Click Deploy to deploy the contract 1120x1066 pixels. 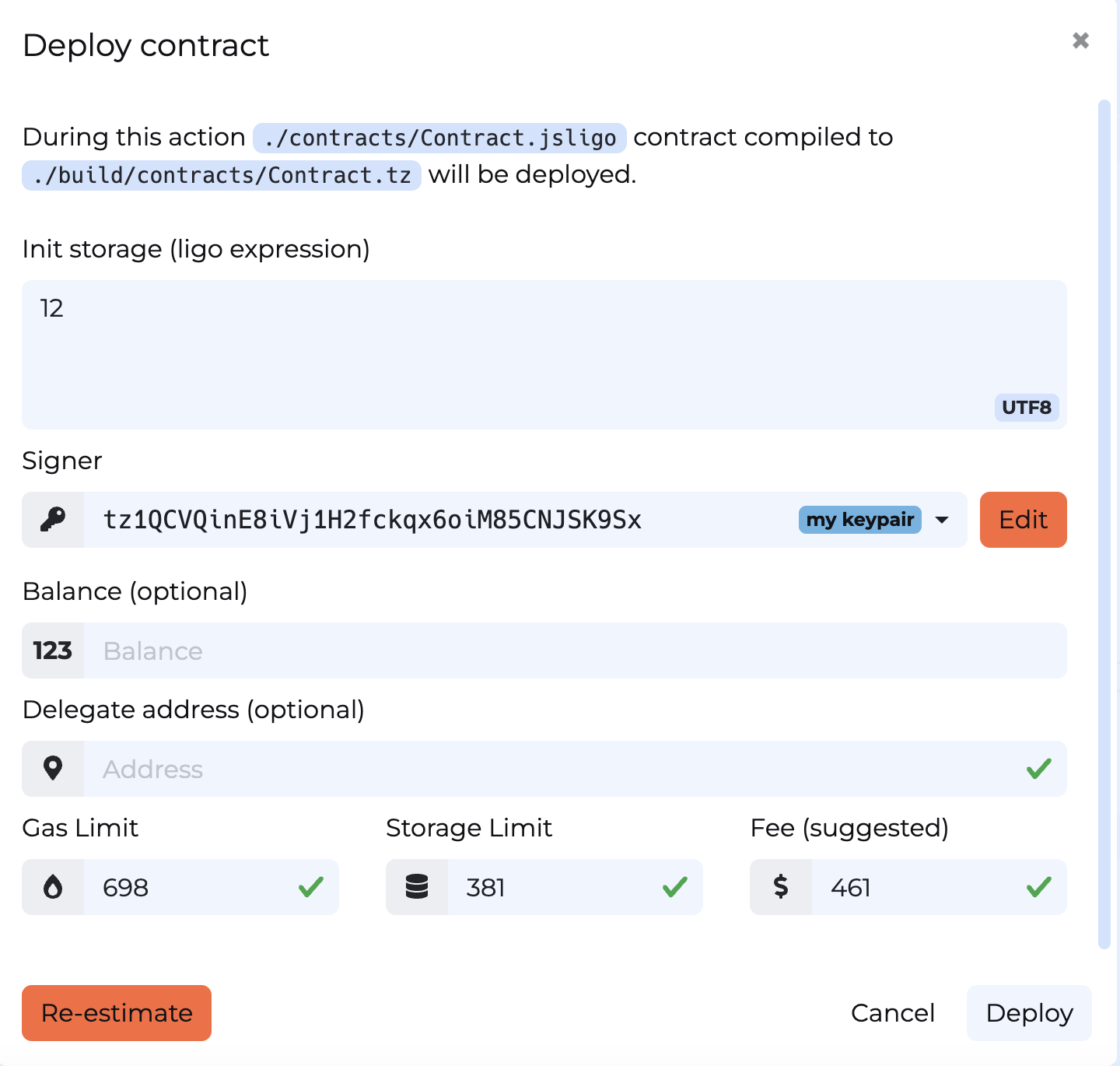pos(1029,1013)
